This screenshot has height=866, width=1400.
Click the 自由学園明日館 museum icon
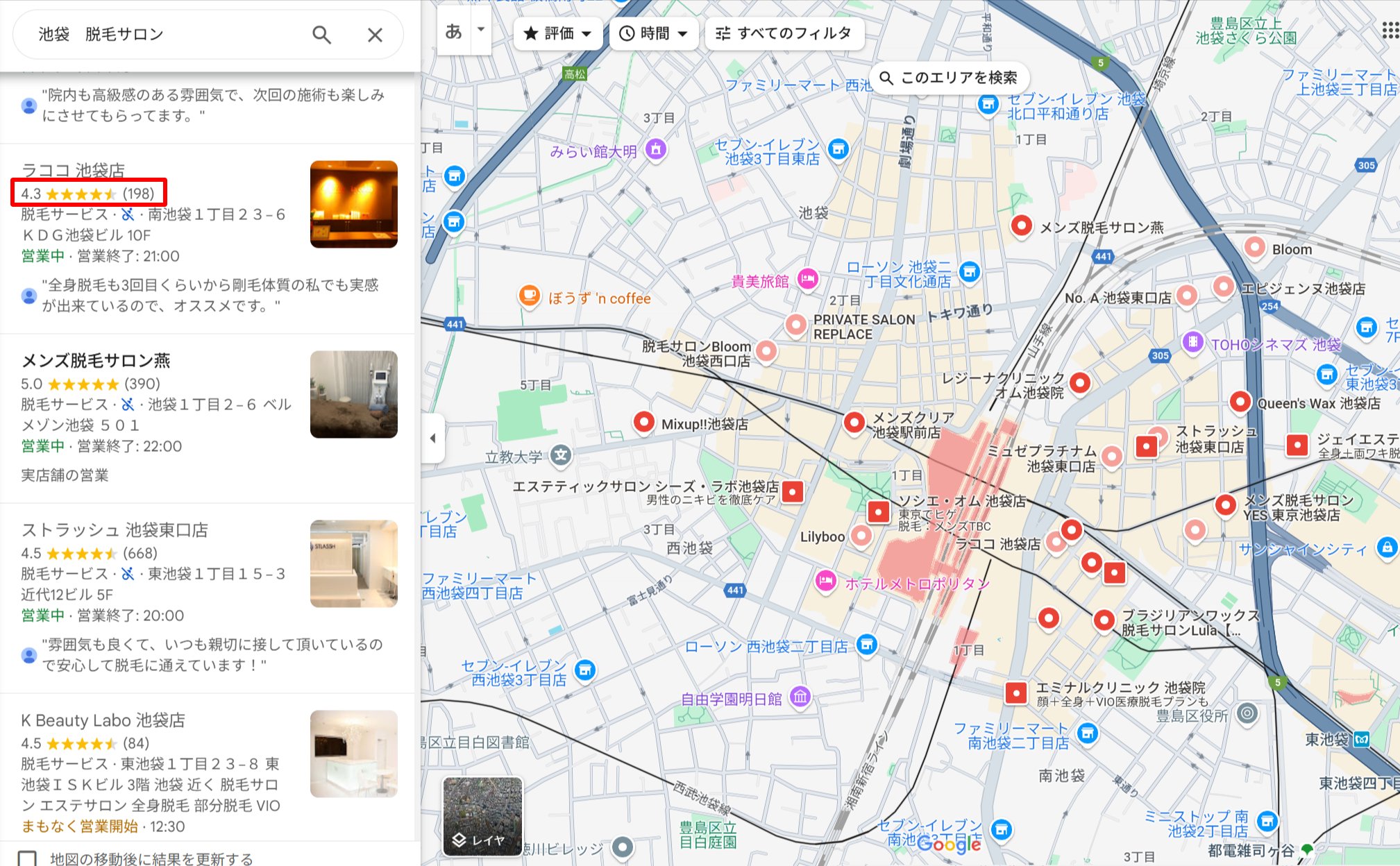coord(800,696)
